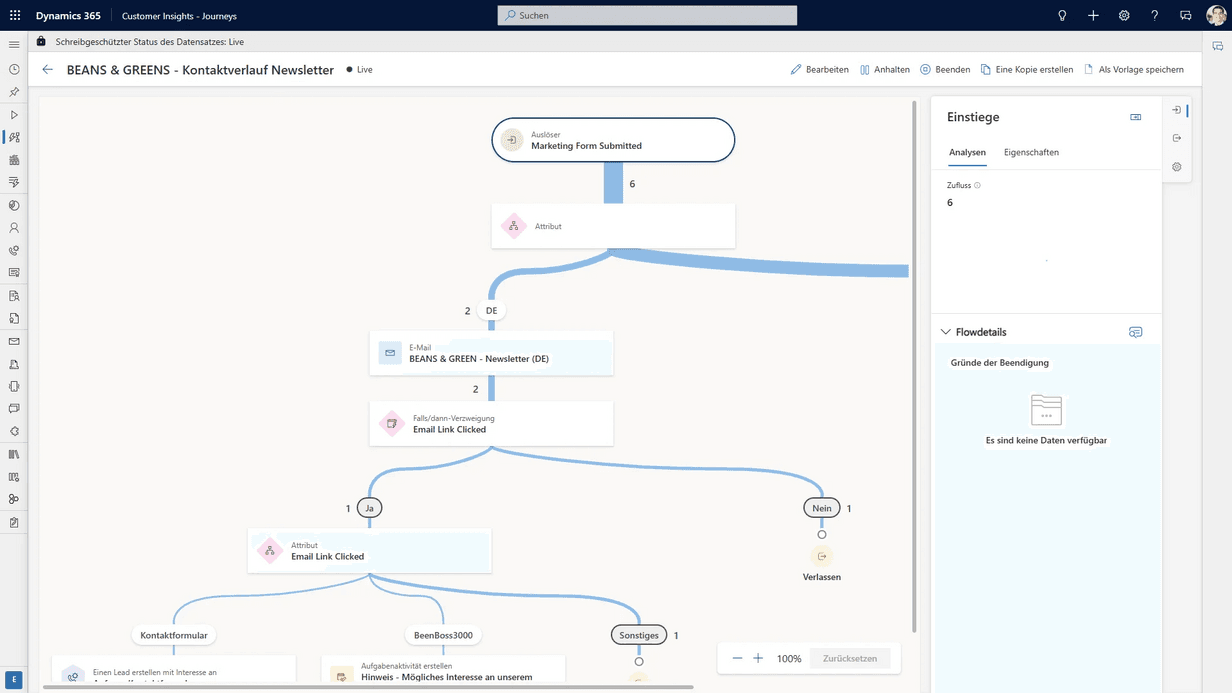Open the Dynamics 365 app launcher grid
Screen dimensions: 1232x693
click(x=15, y=16)
